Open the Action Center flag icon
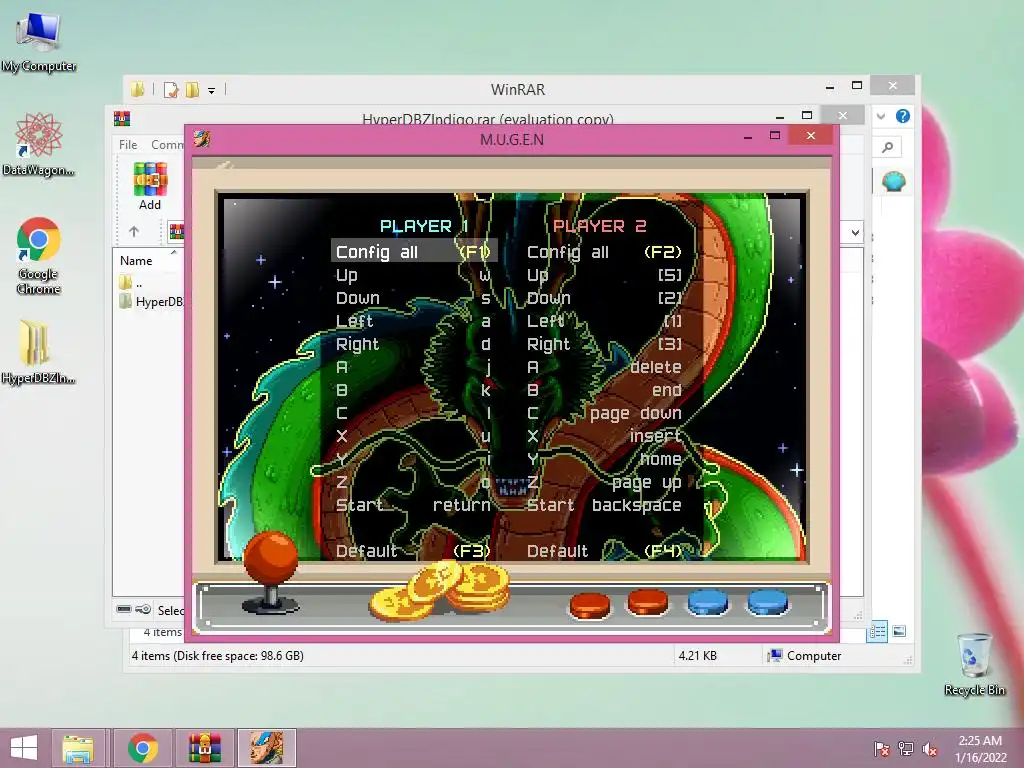Image resolution: width=1024 pixels, height=768 pixels. click(x=882, y=749)
